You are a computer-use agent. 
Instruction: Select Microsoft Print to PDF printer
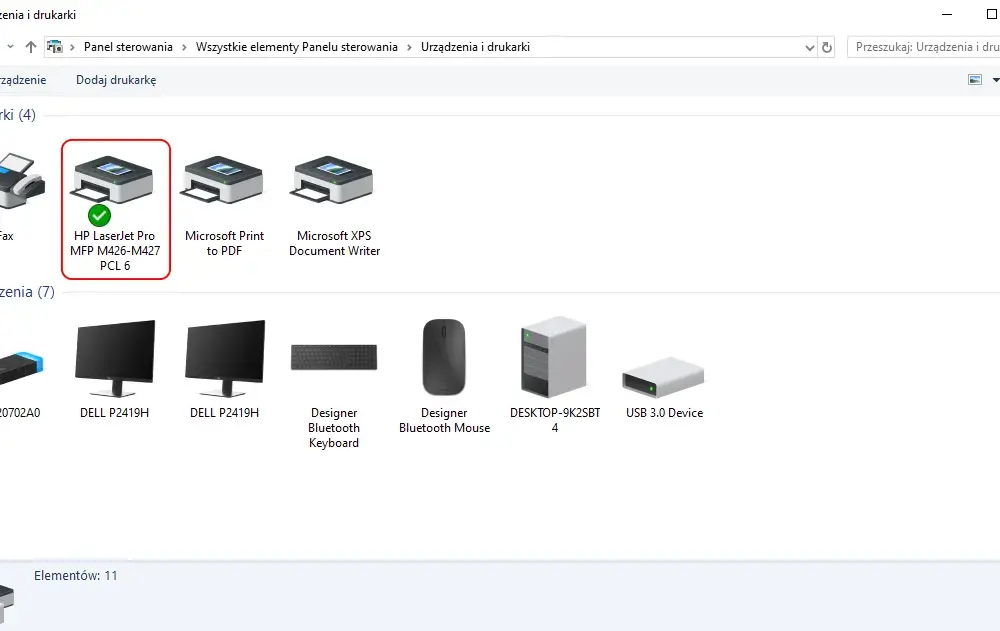[x=224, y=205]
